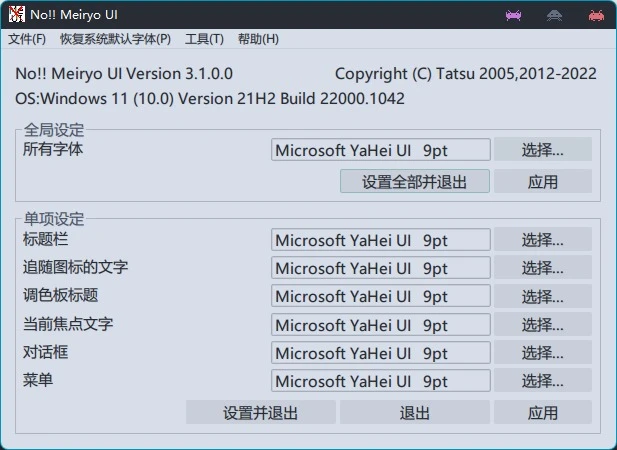Viewport: 617px width, 450px height.
Task: Click the 对话框 label
Action: (x=45, y=352)
